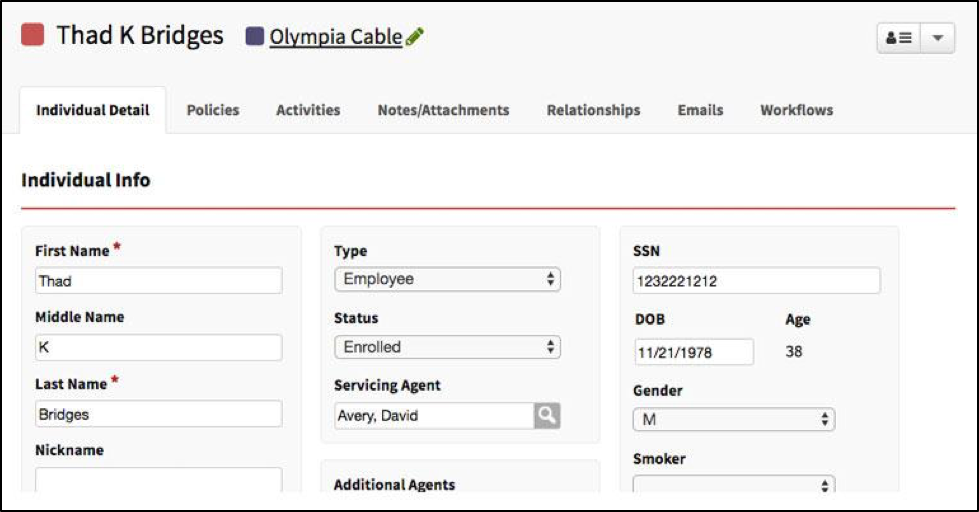Click red square beside Thad K Bridges

[32, 34]
